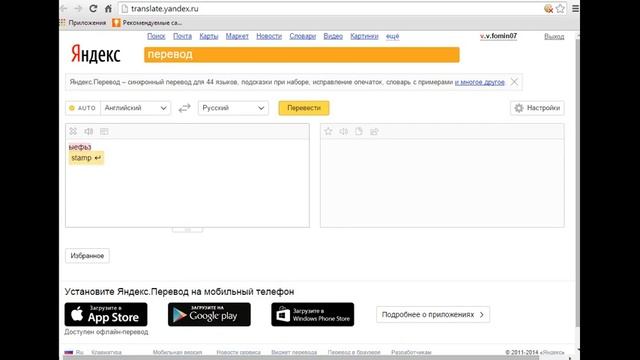Click the browser home icon
This screenshot has height=360, width=640.
tap(108, 8)
